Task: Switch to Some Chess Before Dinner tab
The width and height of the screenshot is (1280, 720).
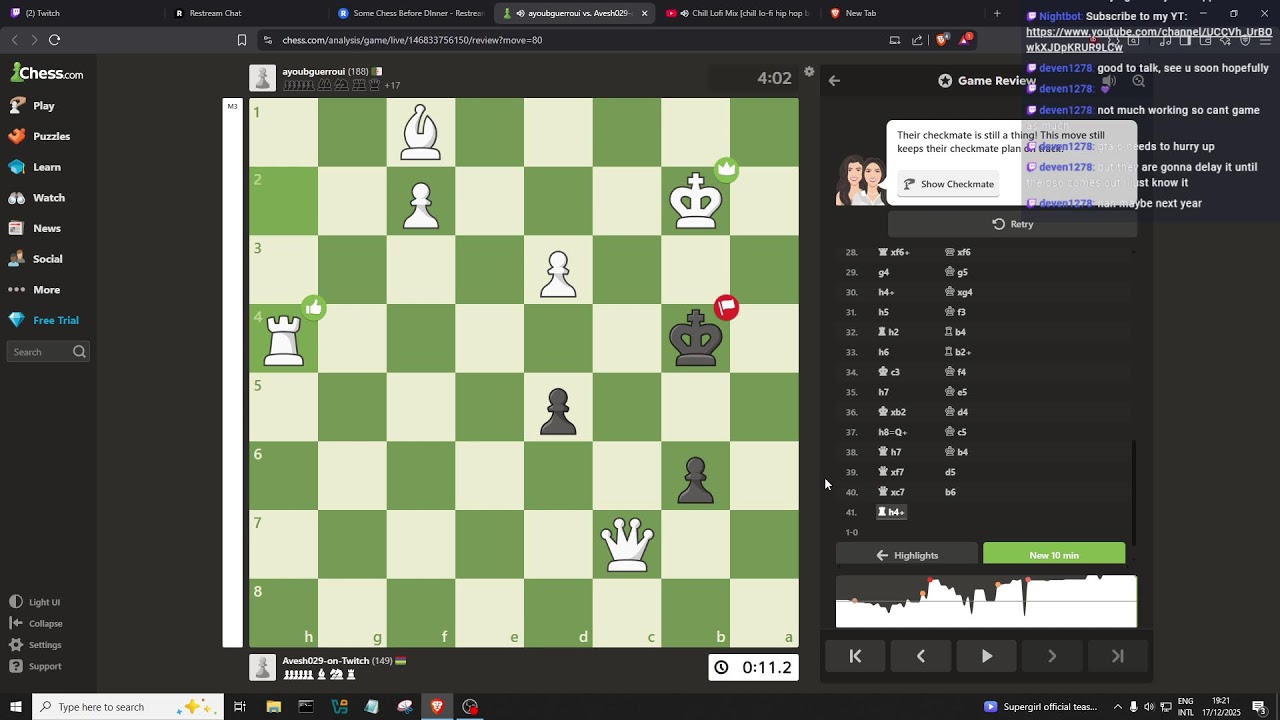Action: tap(410, 13)
